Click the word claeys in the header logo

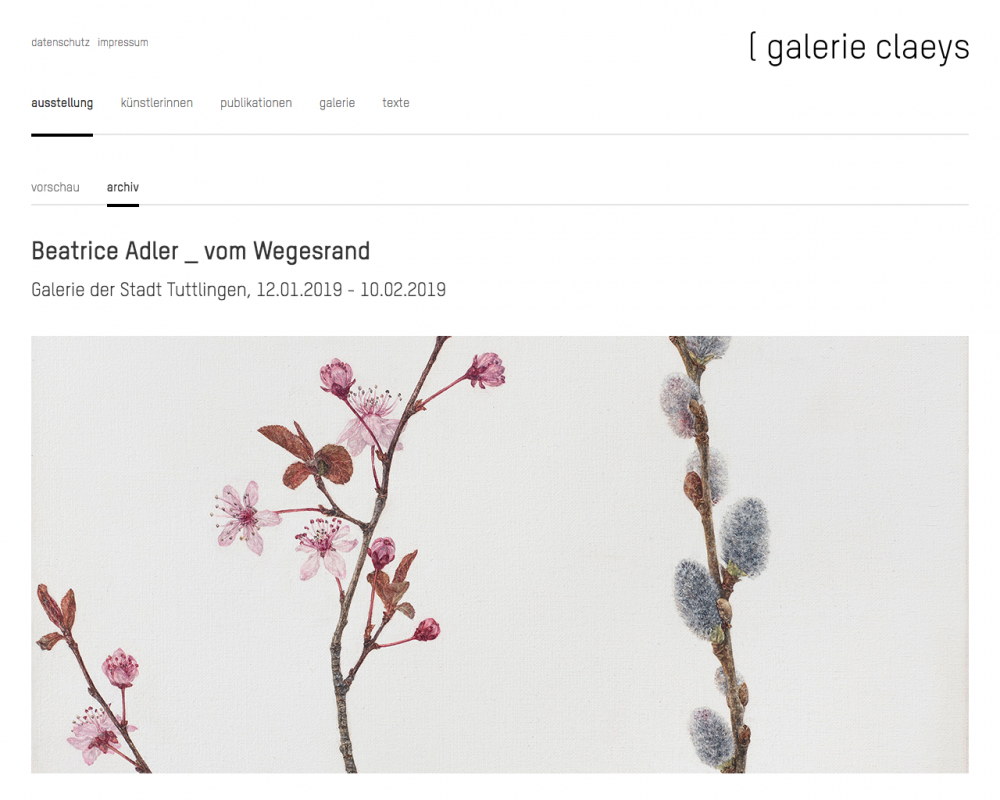[x=922, y=48]
